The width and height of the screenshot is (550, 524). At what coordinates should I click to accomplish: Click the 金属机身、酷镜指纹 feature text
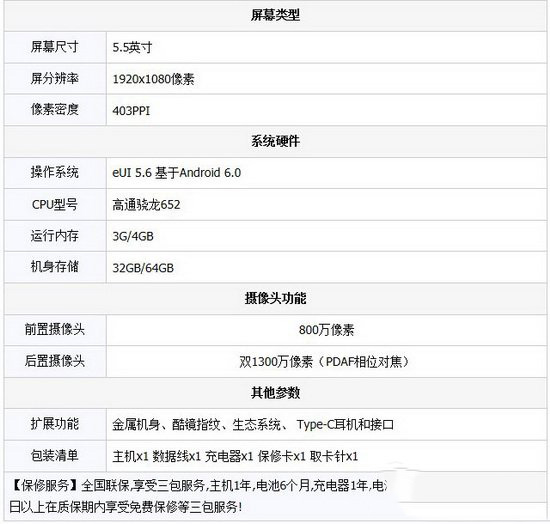253,425
